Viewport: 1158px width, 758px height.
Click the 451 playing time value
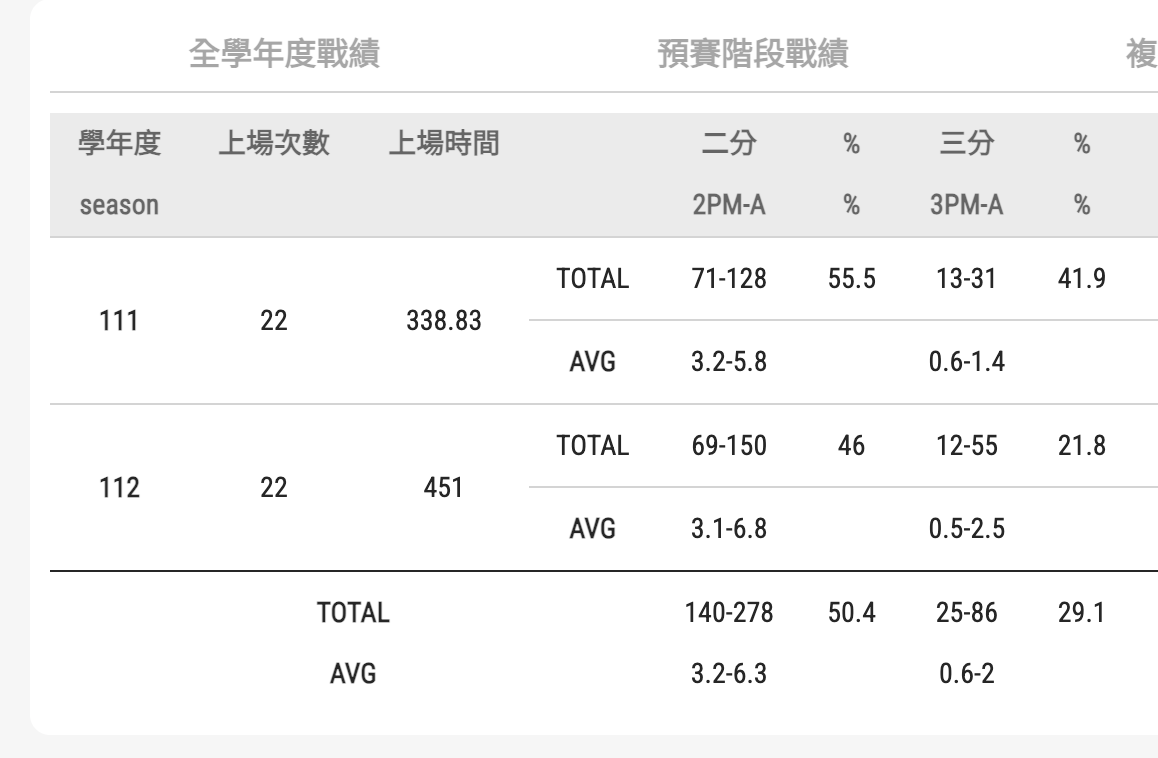(439, 488)
